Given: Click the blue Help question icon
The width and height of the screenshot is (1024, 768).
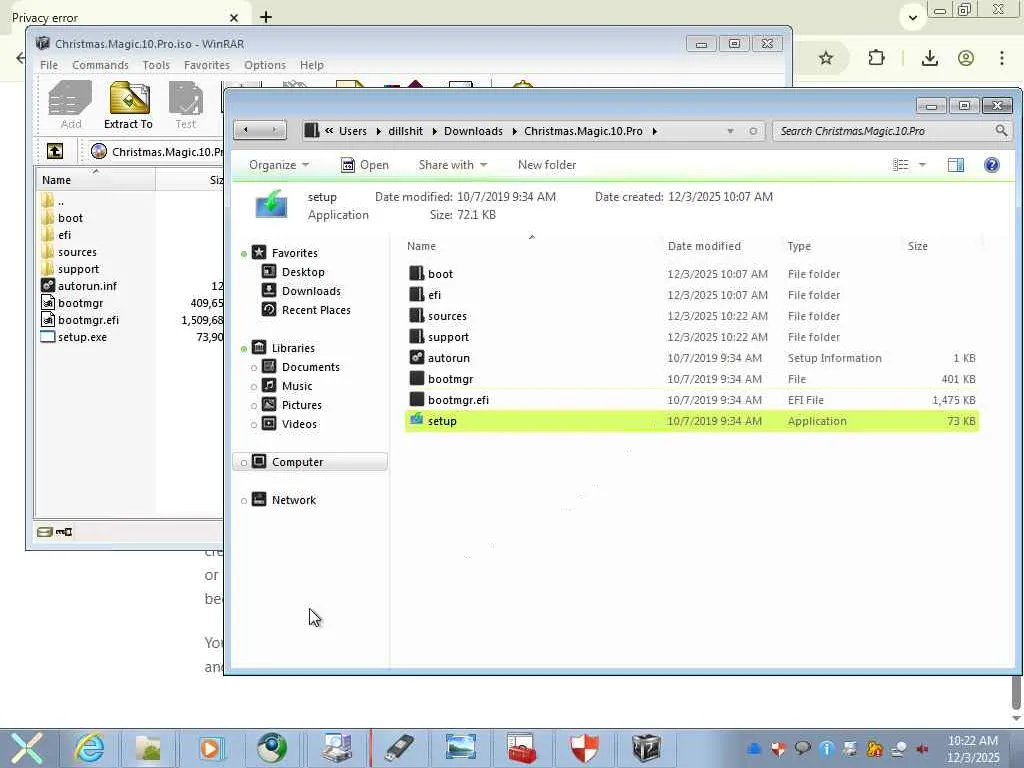Looking at the screenshot, I should 991,165.
